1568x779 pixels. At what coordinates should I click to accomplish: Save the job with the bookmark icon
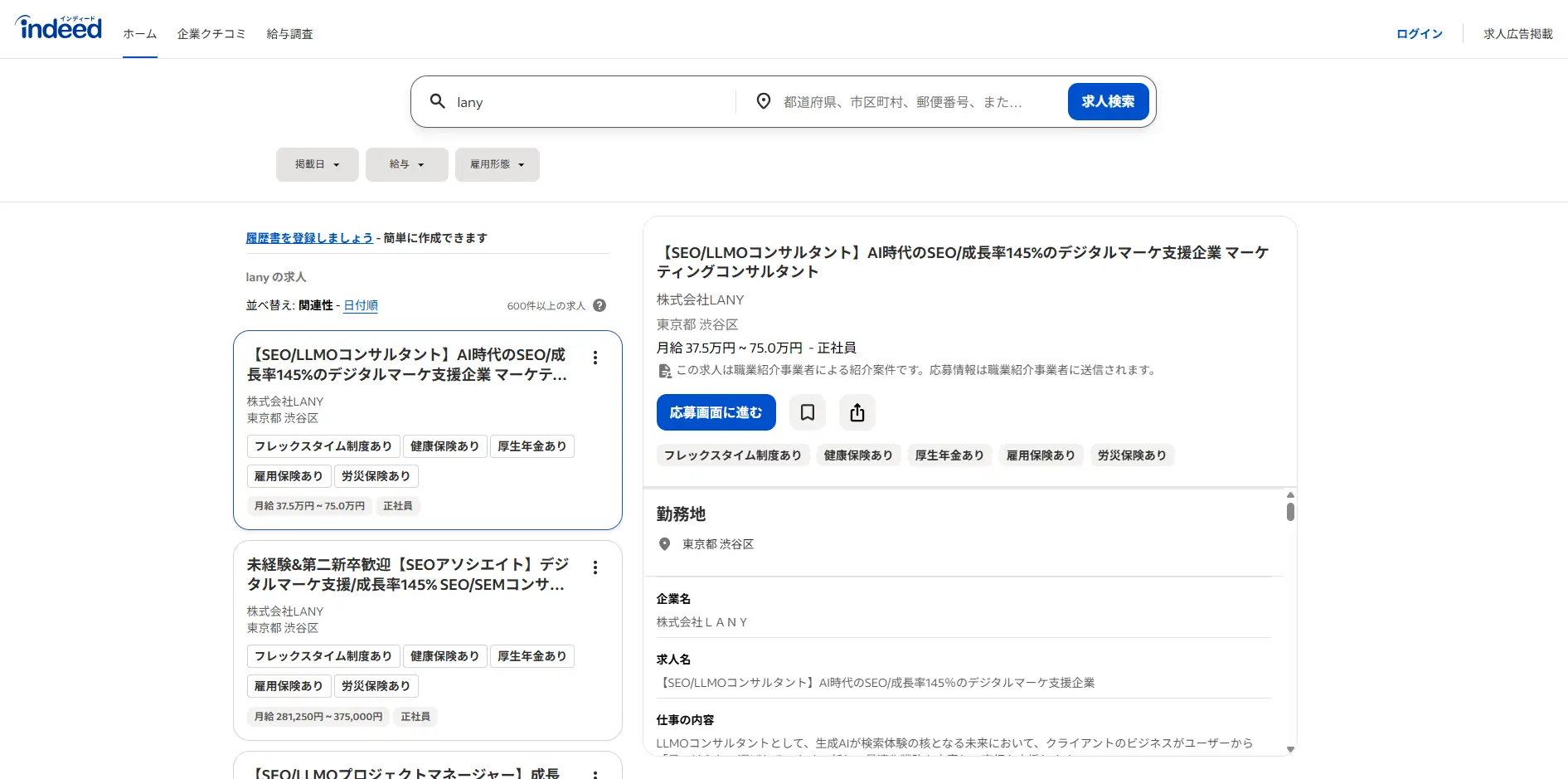[808, 412]
